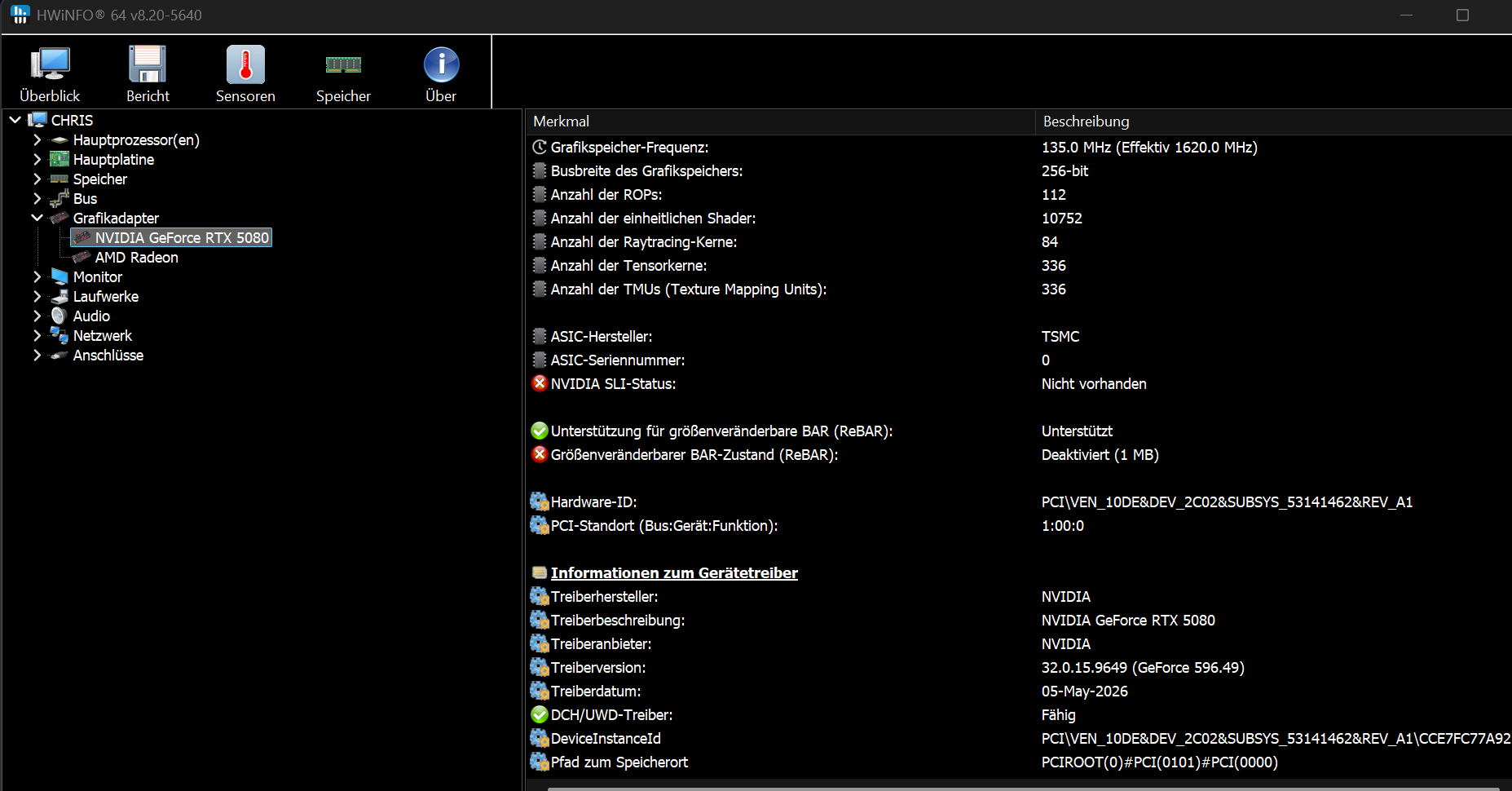The height and width of the screenshot is (791, 1512).
Task: Click the 256-bit bus width value
Action: tap(1065, 170)
